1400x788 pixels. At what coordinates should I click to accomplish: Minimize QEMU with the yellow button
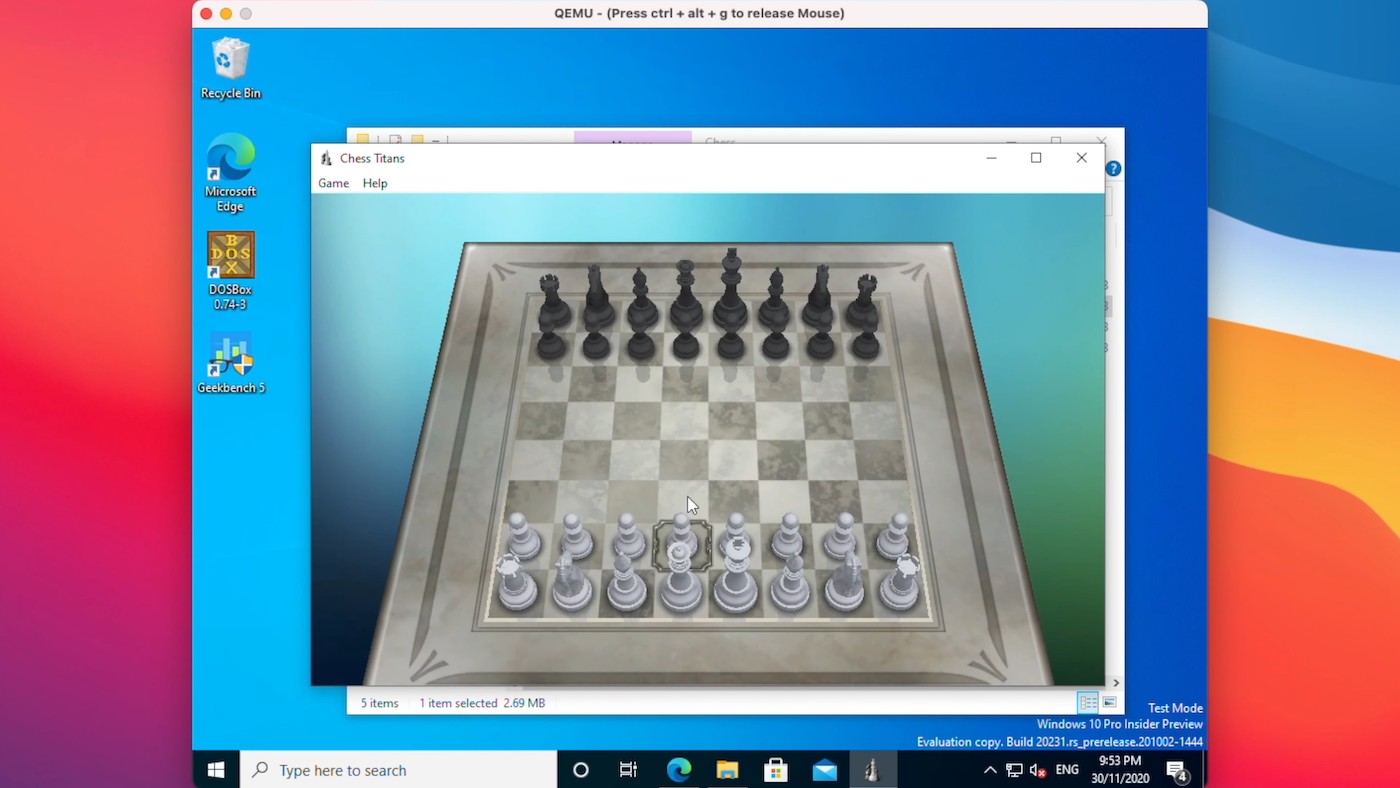(226, 13)
